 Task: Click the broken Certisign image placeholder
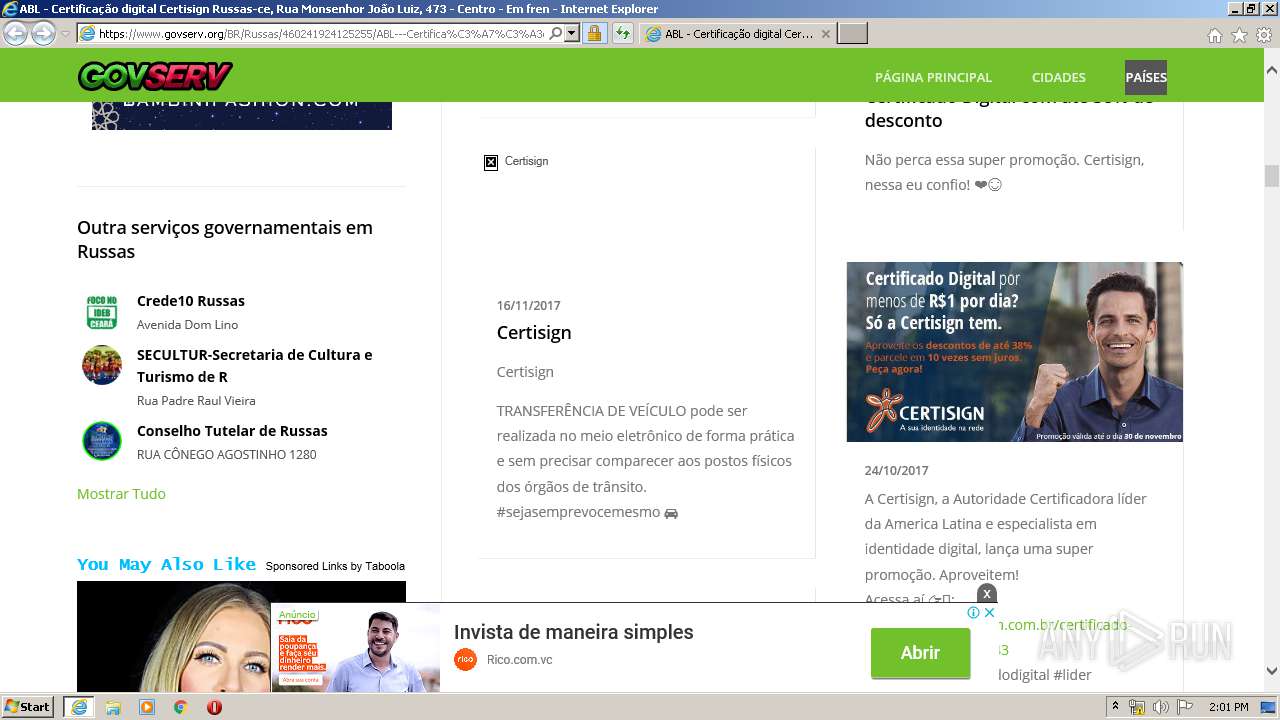[x=491, y=162]
